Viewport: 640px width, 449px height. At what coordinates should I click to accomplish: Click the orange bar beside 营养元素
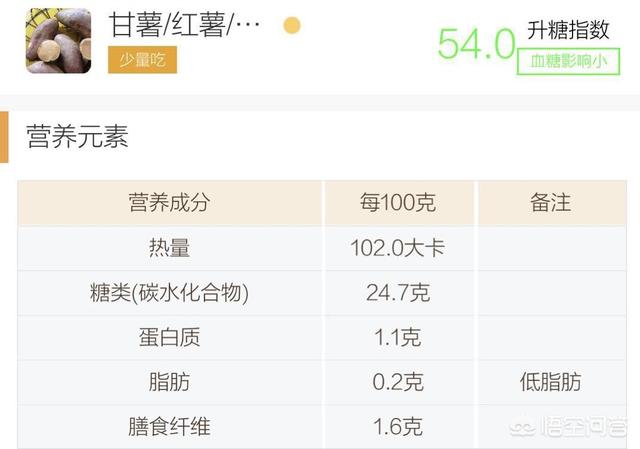(4, 137)
